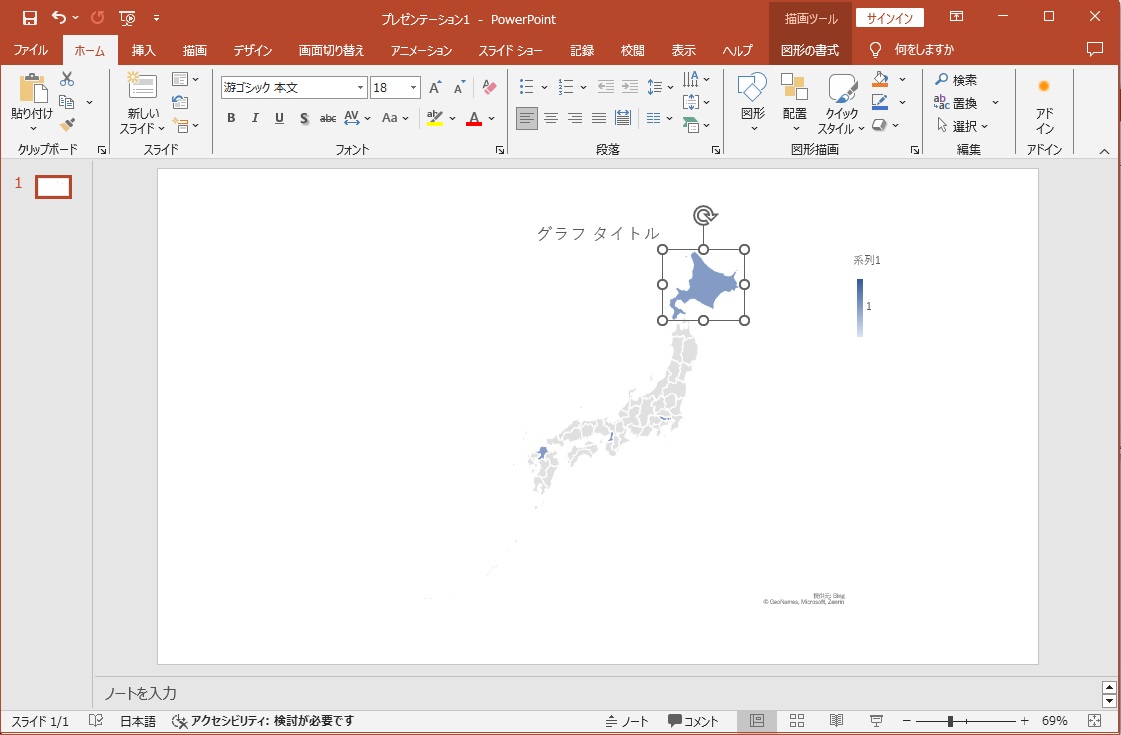The height and width of the screenshot is (735, 1121).
Task: Toggle Underline text formatting
Action: 279,118
